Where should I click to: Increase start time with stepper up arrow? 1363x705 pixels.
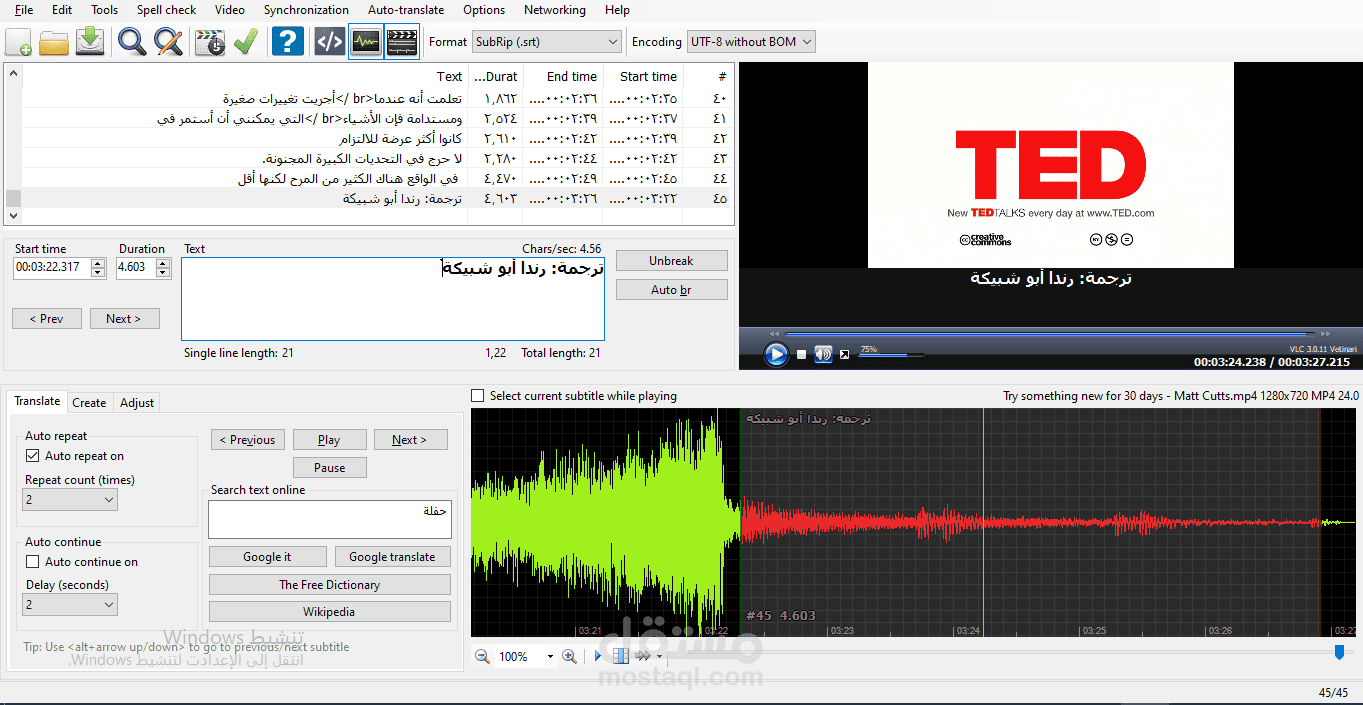tap(98, 263)
